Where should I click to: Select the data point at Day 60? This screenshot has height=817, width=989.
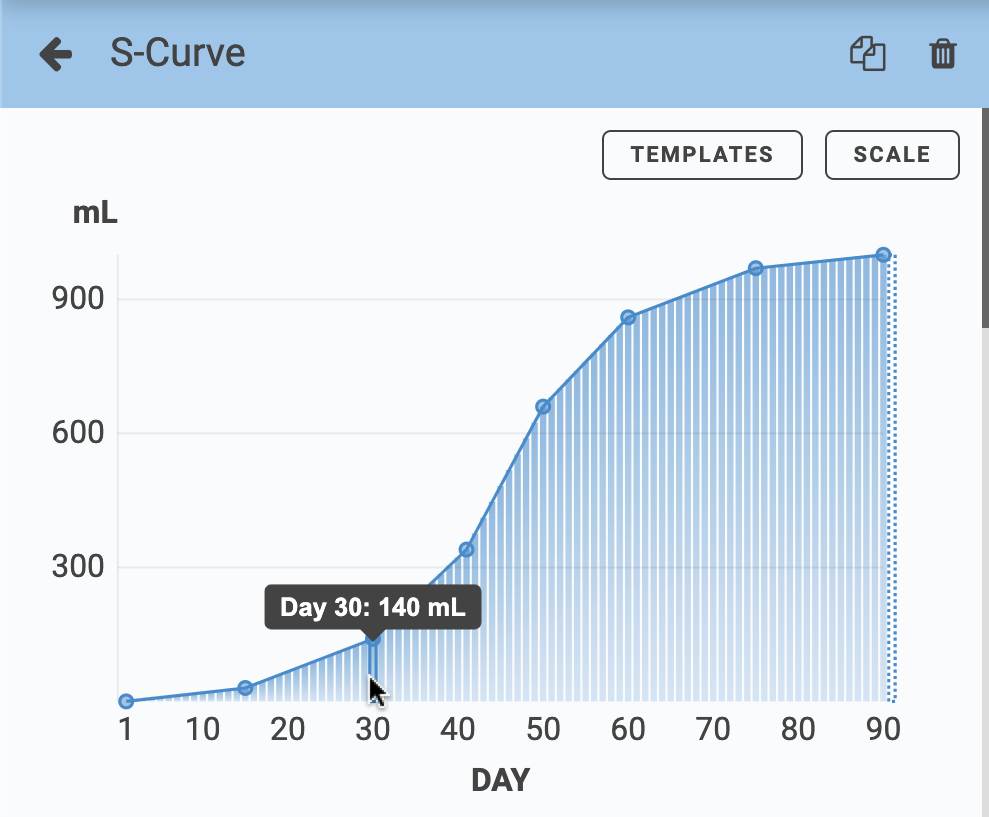(x=629, y=316)
